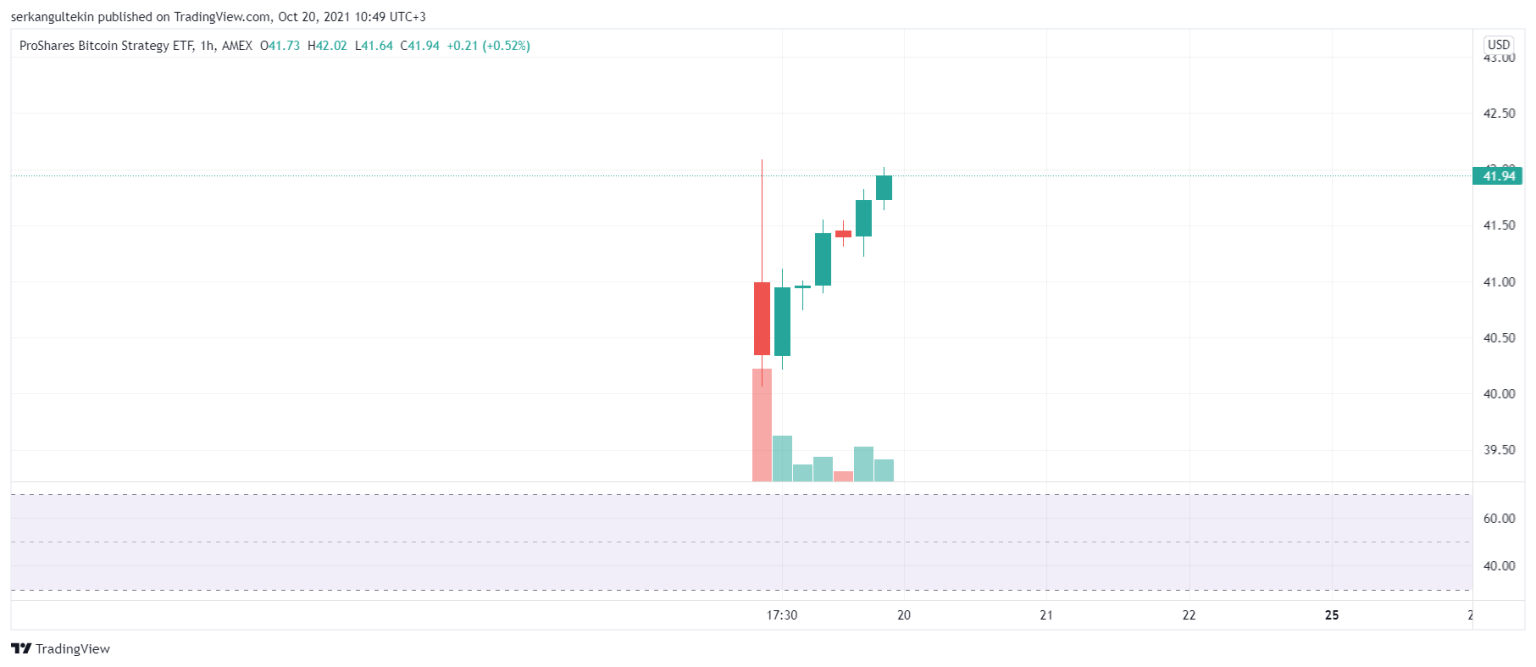Click the 60.00 level in indicator pane
1536x667 pixels.
[x=1497, y=518]
